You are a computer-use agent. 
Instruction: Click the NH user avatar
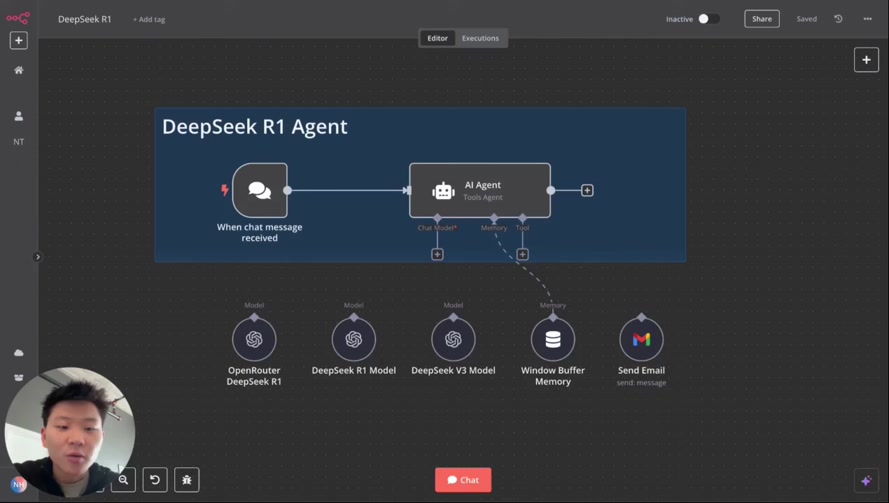click(x=18, y=484)
